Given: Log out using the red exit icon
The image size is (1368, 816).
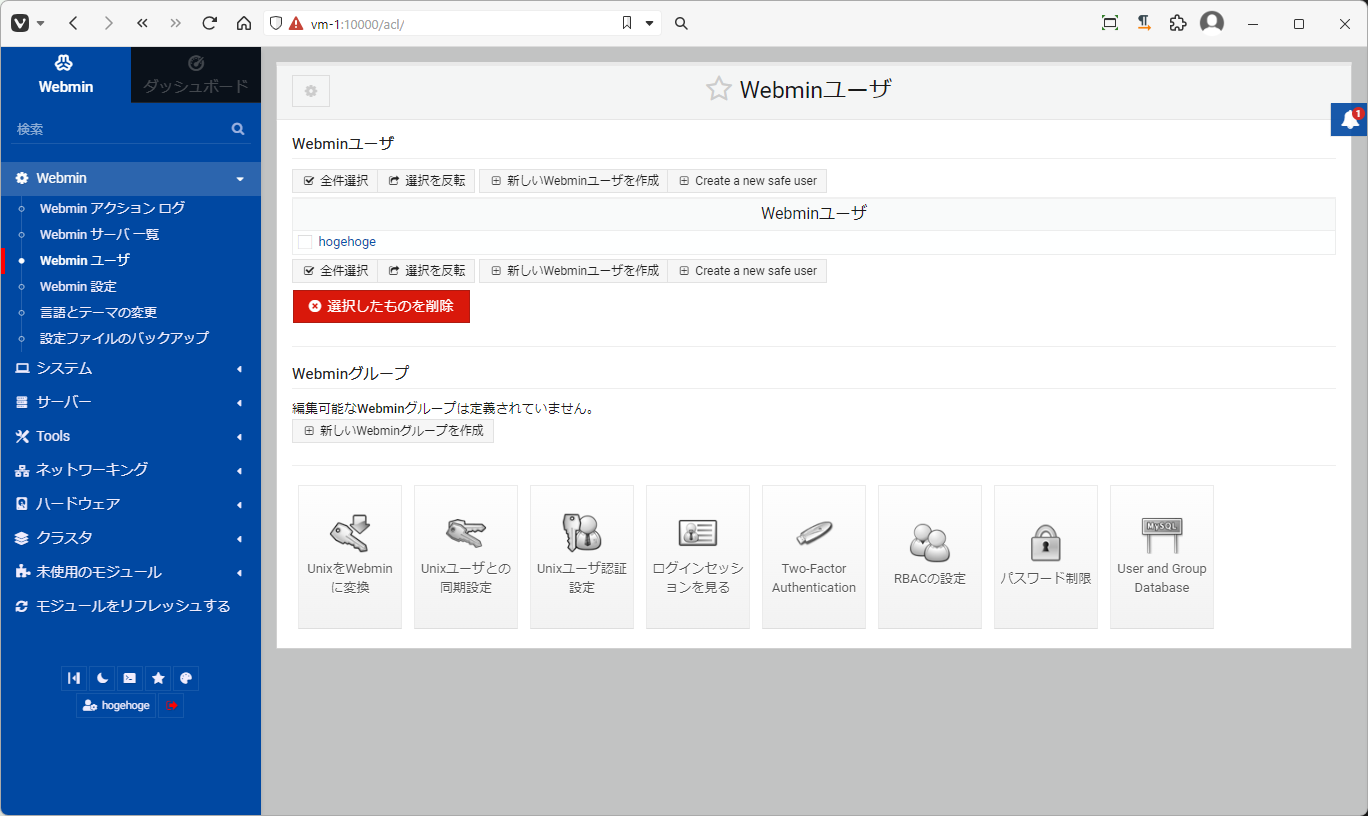Looking at the screenshot, I should coord(172,705).
